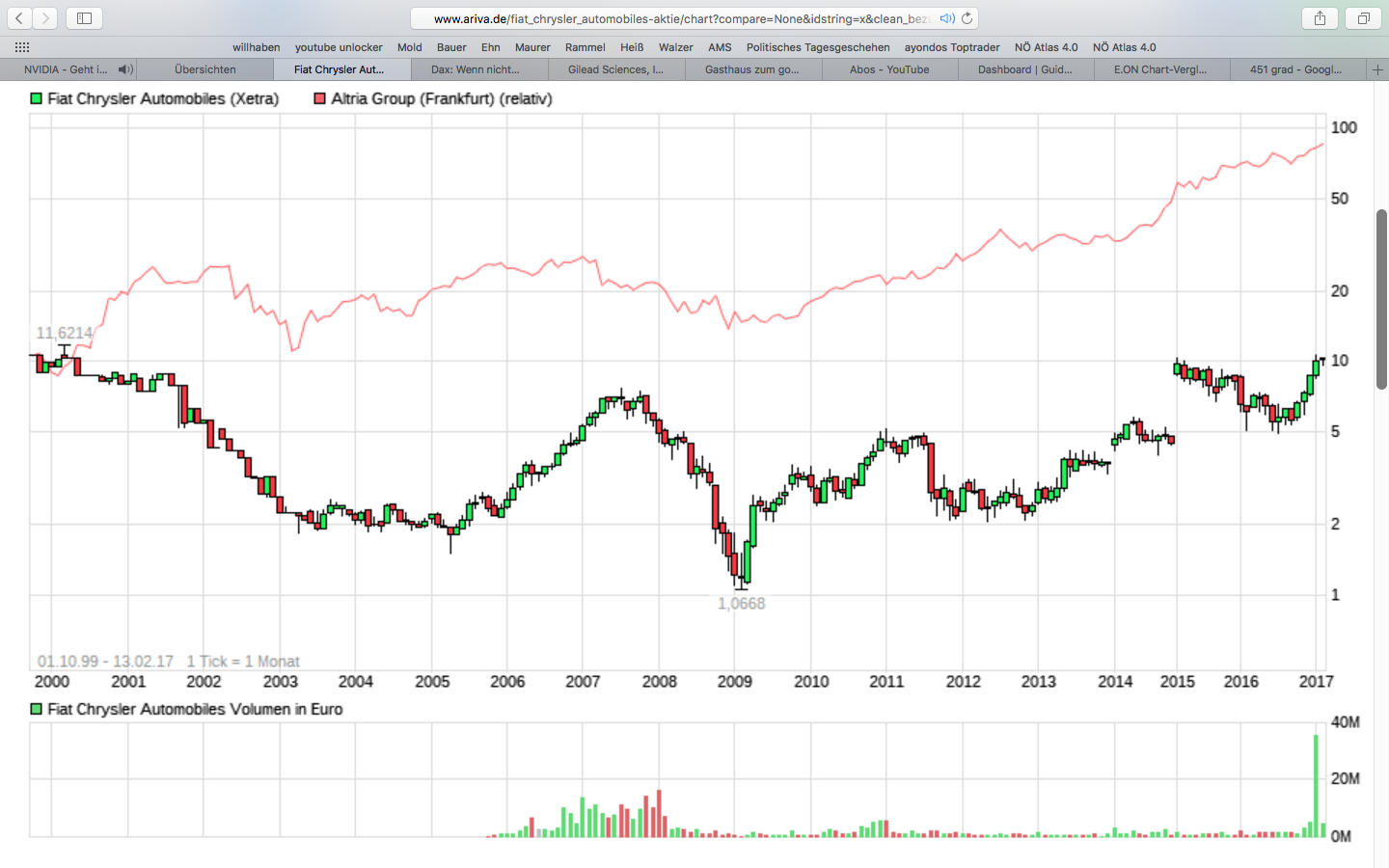Screen dimensions: 1389x868
Task: Open the favorites grid icon
Action: pos(22,47)
